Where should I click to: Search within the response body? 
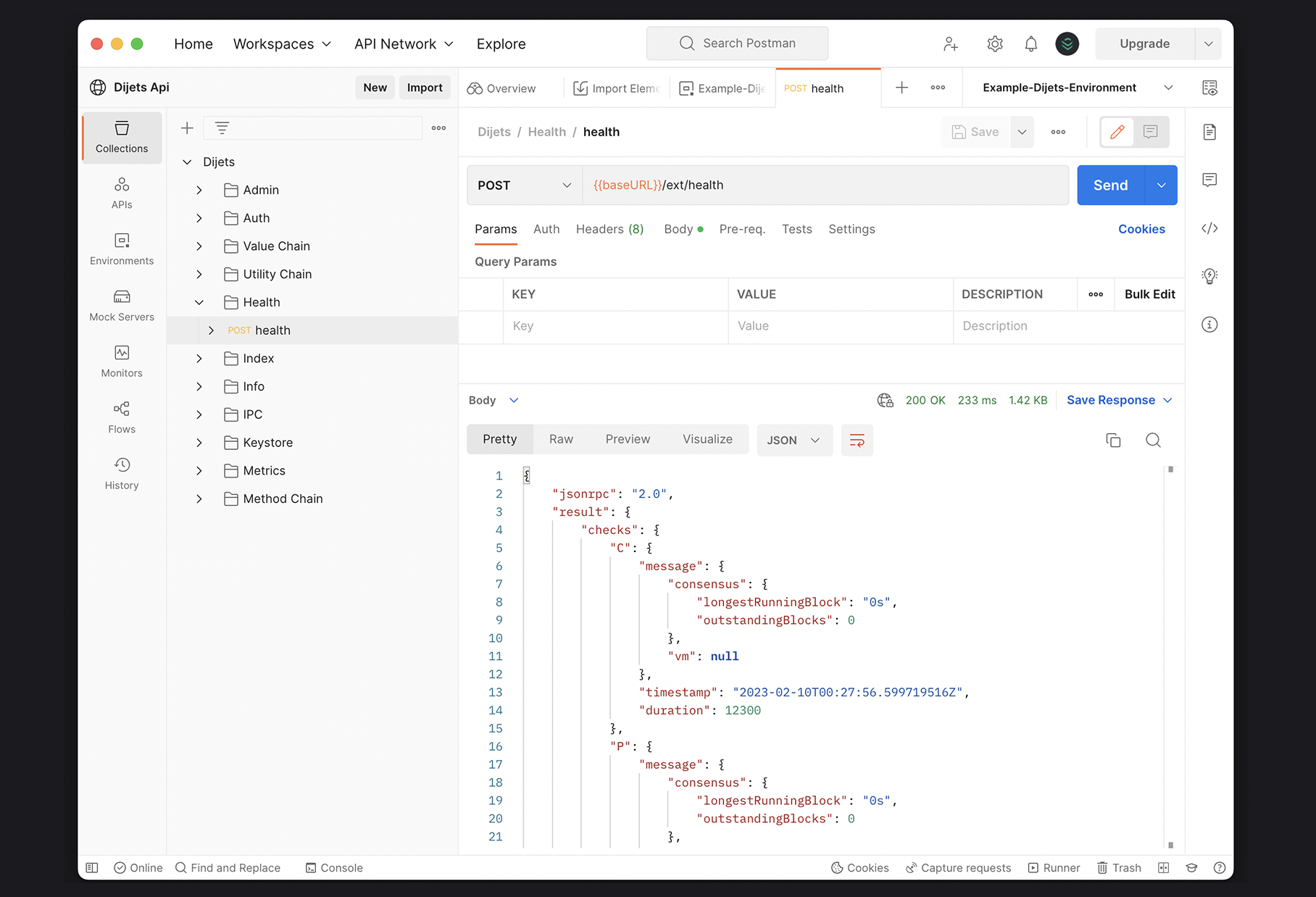pyautogui.click(x=1153, y=440)
